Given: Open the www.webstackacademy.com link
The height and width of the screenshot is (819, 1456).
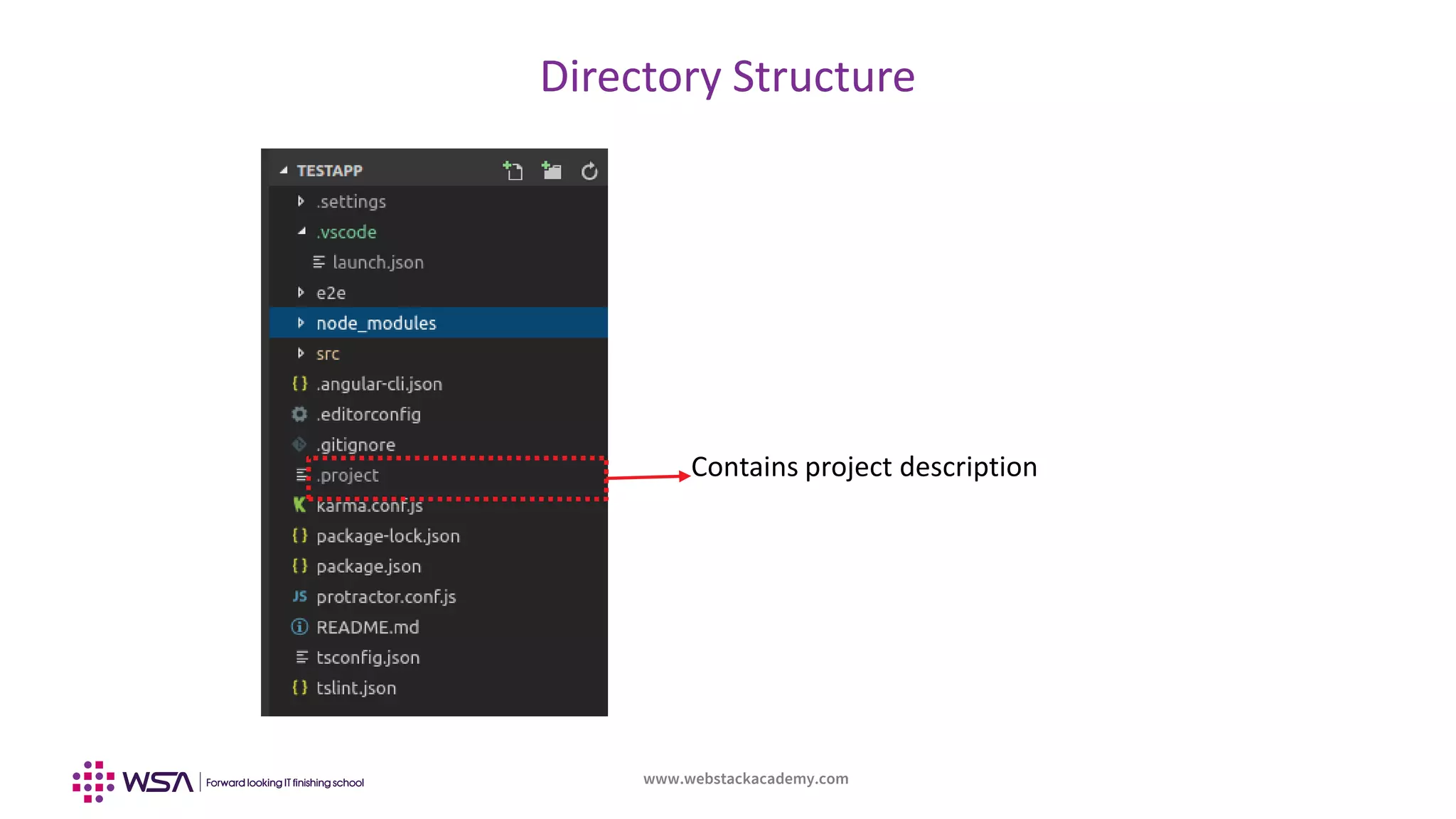Looking at the screenshot, I should [746, 779].
